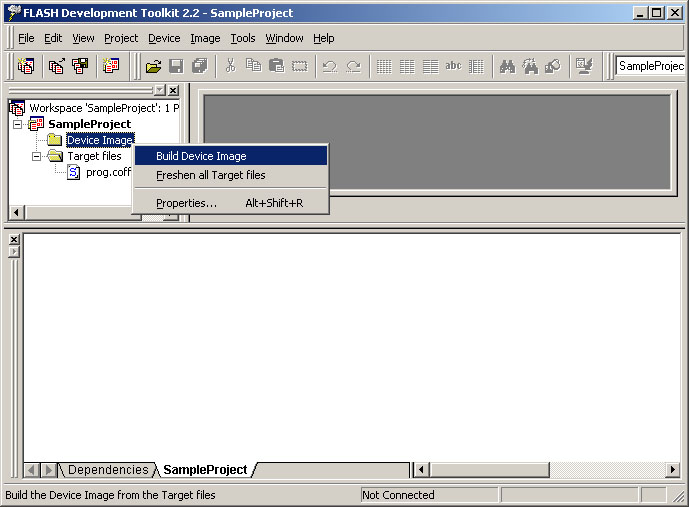Maximize the FLASH Development Toolkit window
Screen dimensions: 689x507
[x=656, y=13]
